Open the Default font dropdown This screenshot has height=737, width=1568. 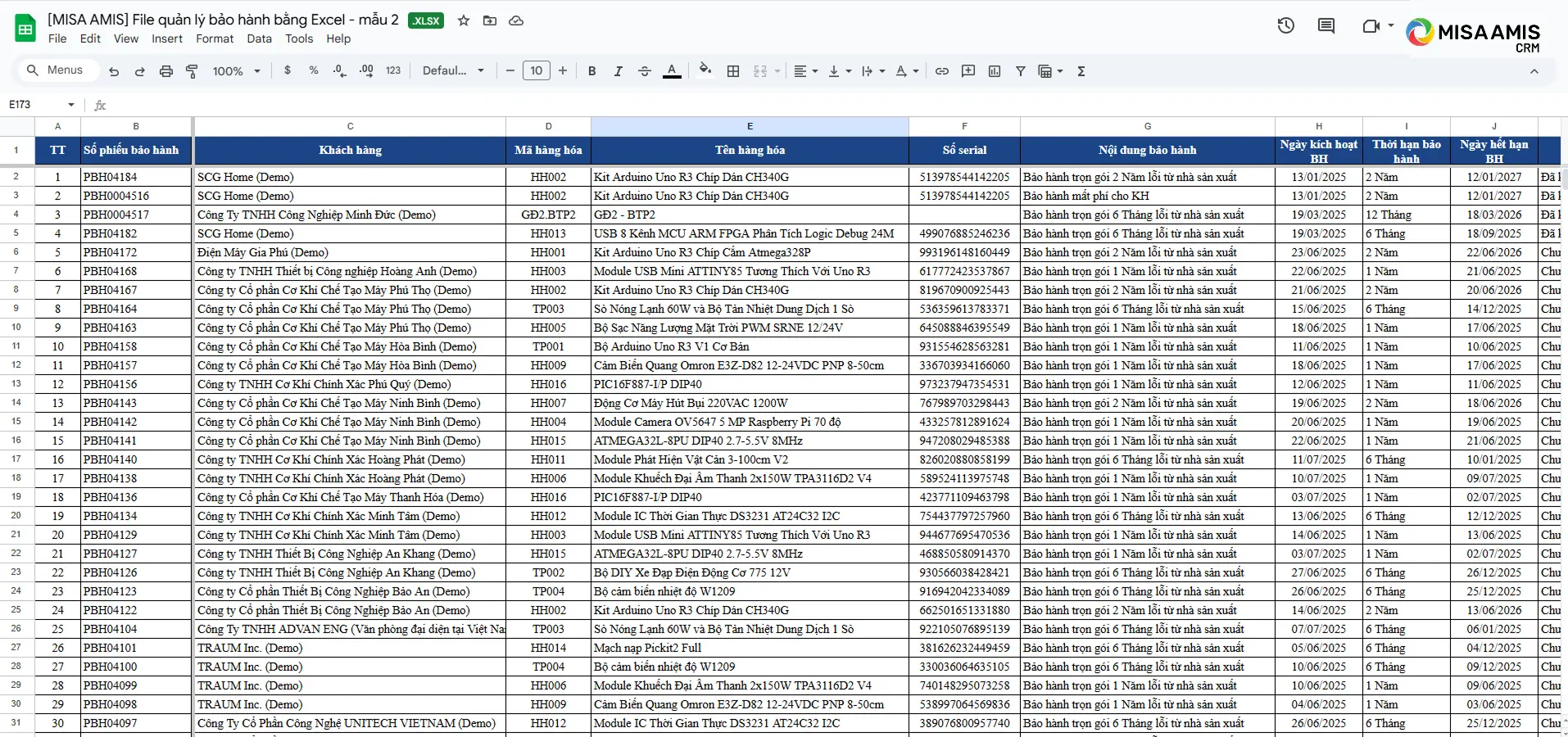[453, 71]
